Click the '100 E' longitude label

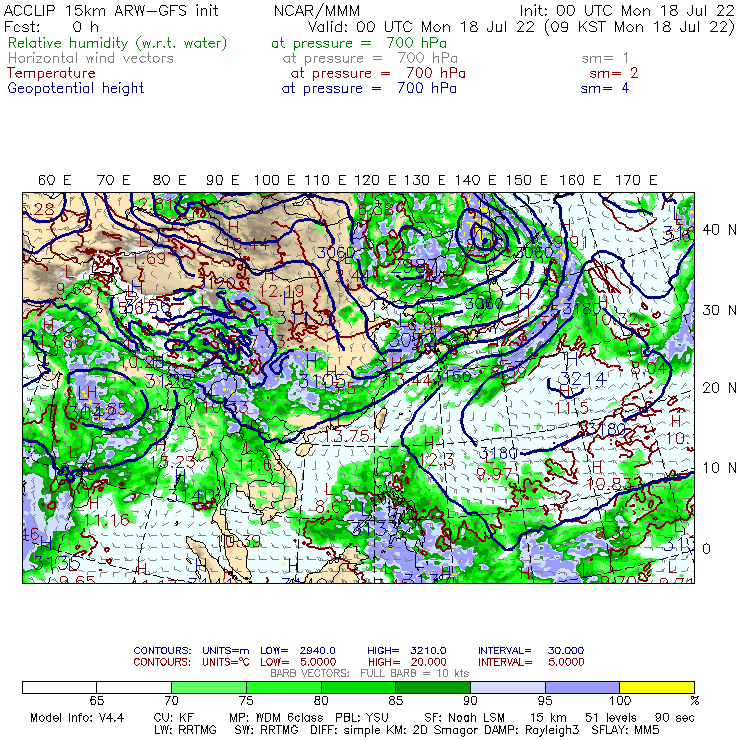pos(275,180)
